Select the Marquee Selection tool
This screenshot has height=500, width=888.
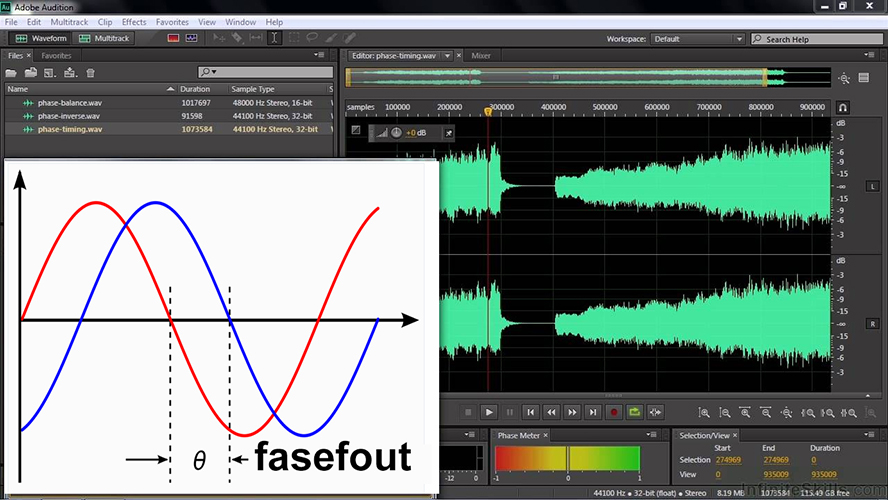click(293, 39)
